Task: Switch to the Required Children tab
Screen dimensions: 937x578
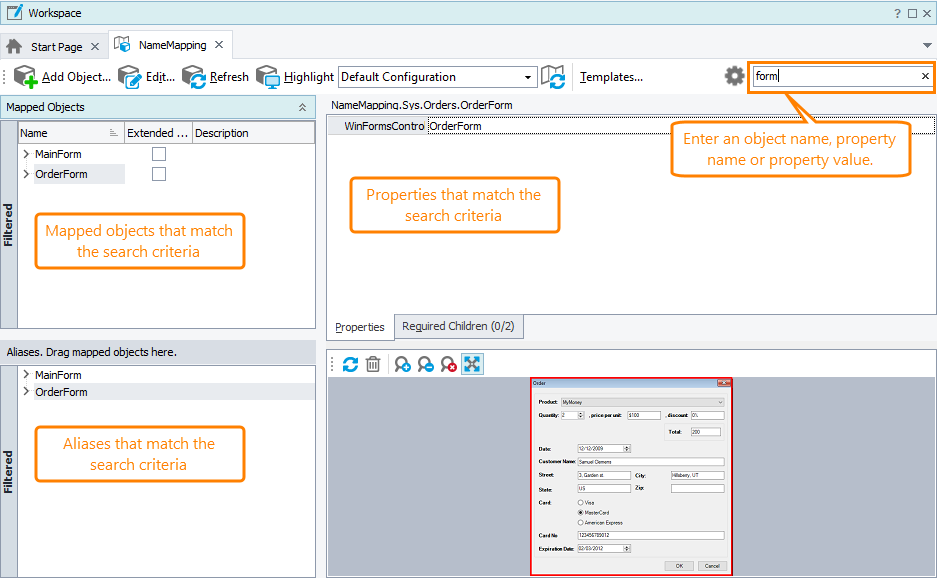Action: click(x=458, y=326)
